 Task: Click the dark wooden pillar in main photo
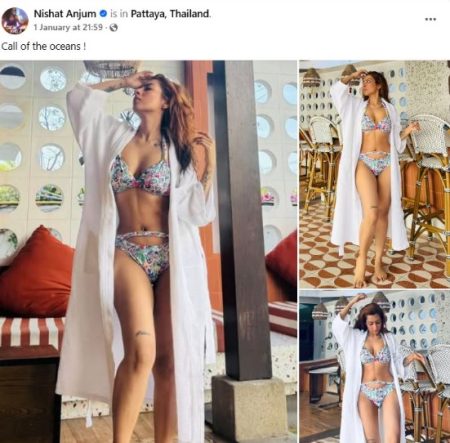coord(243,220)
